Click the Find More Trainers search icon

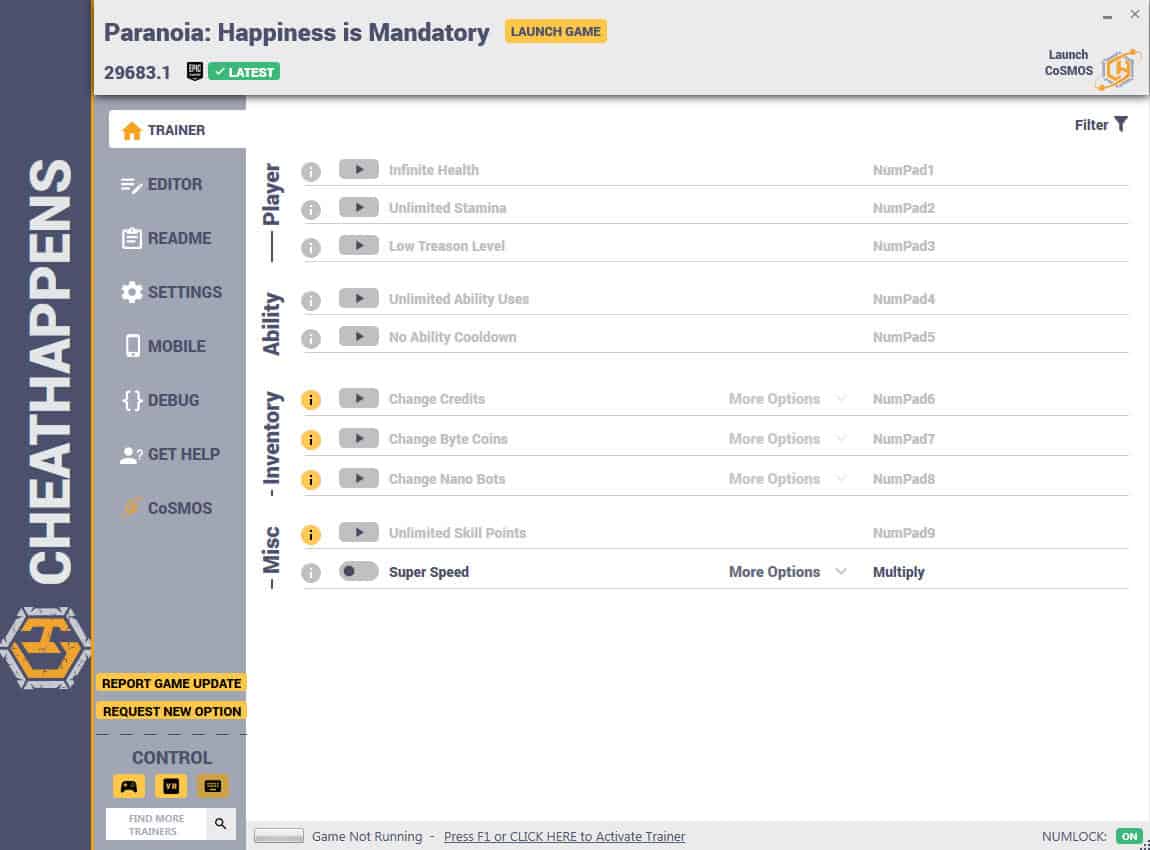click(220, 824)
